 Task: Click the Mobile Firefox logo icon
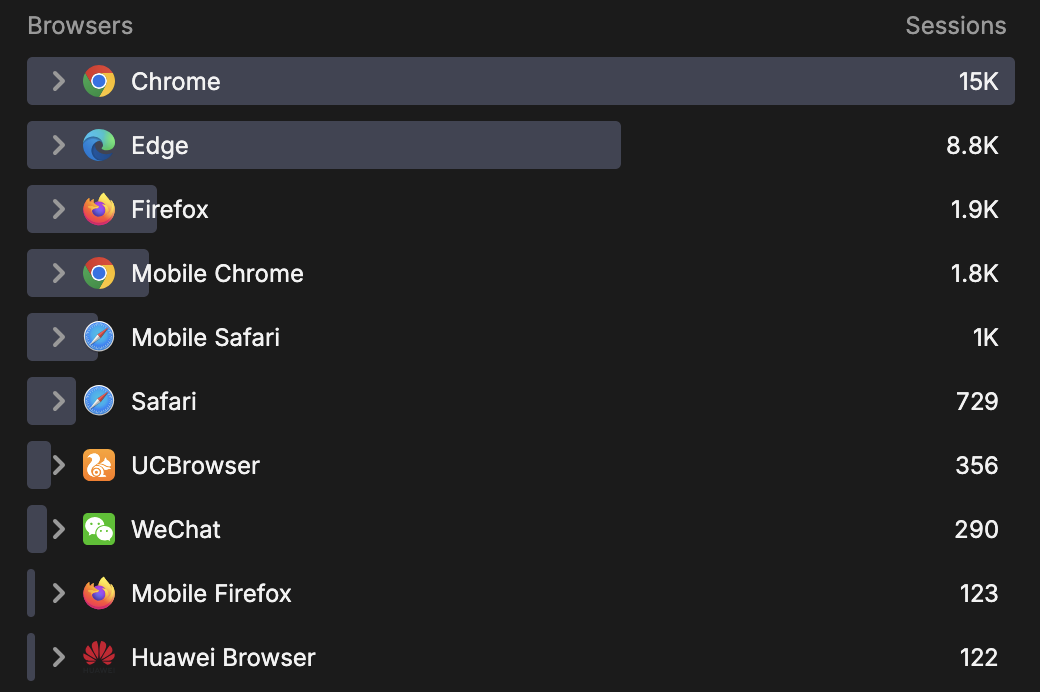pyautogui.click(x=99, y=593)
